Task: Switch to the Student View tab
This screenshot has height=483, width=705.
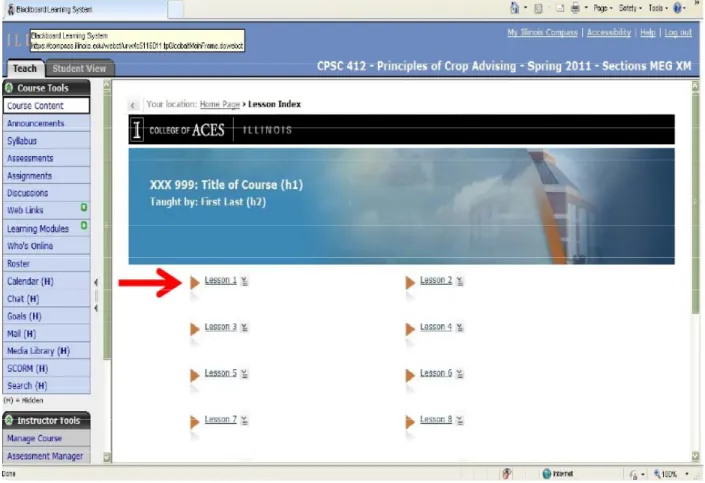Action: (x=79, y=68)
